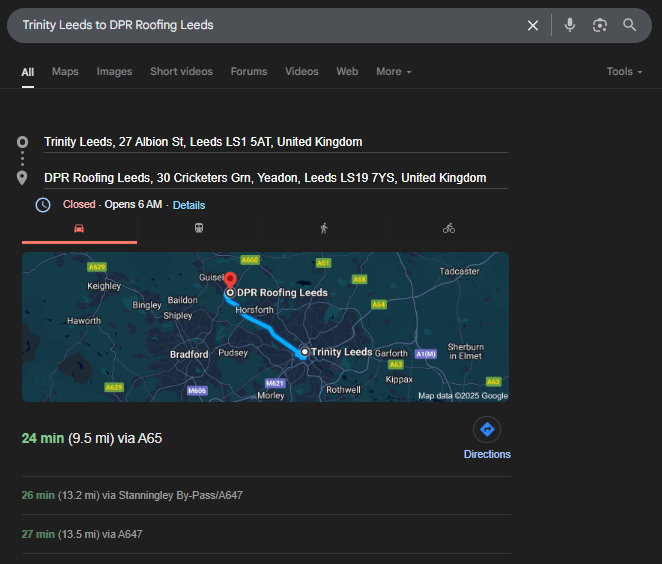
Task: Click the Map data ©2025 Google attribution
Action: coord(463,396)
